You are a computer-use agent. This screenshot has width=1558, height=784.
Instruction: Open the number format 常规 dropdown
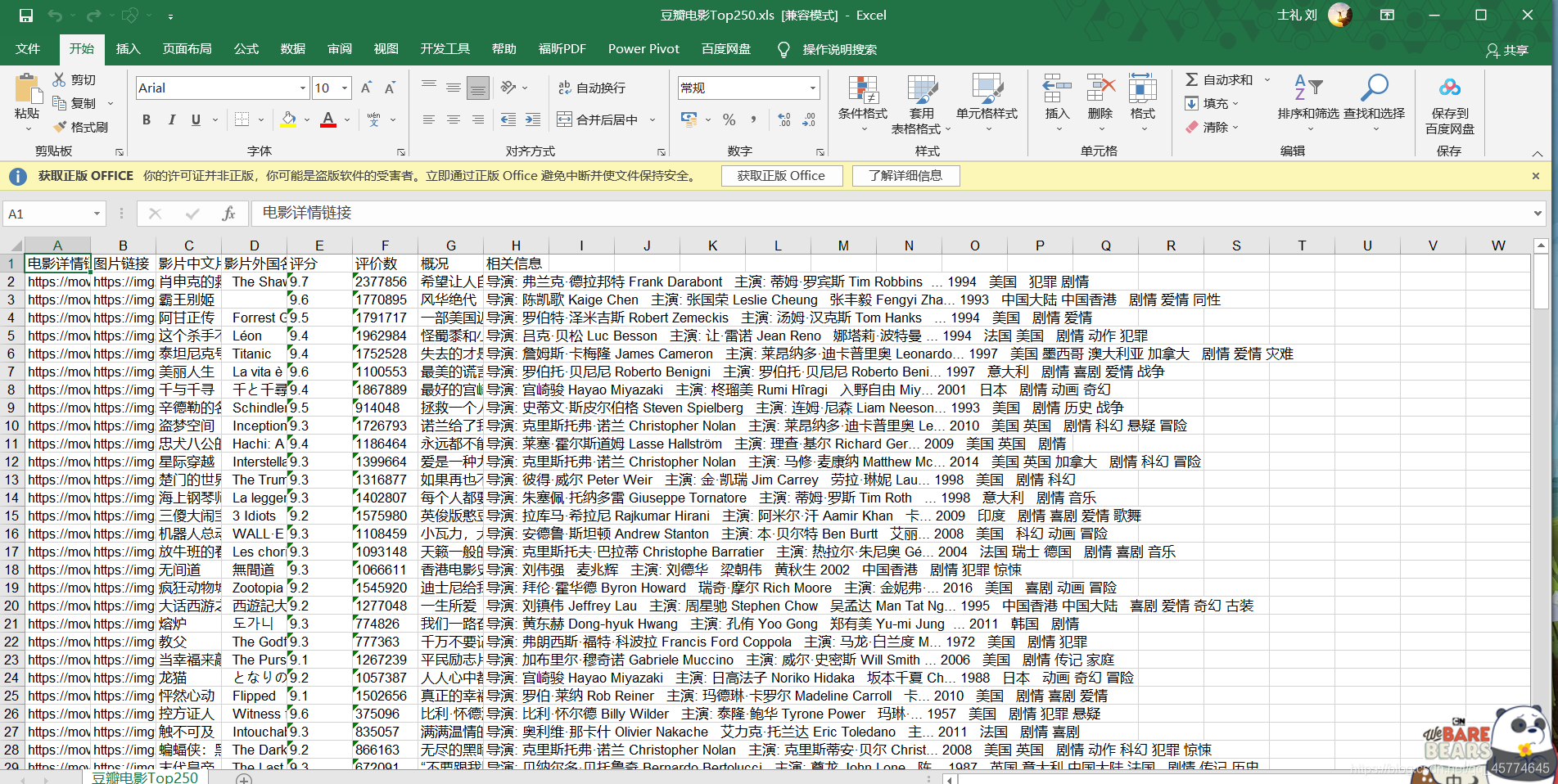point(813,88)
